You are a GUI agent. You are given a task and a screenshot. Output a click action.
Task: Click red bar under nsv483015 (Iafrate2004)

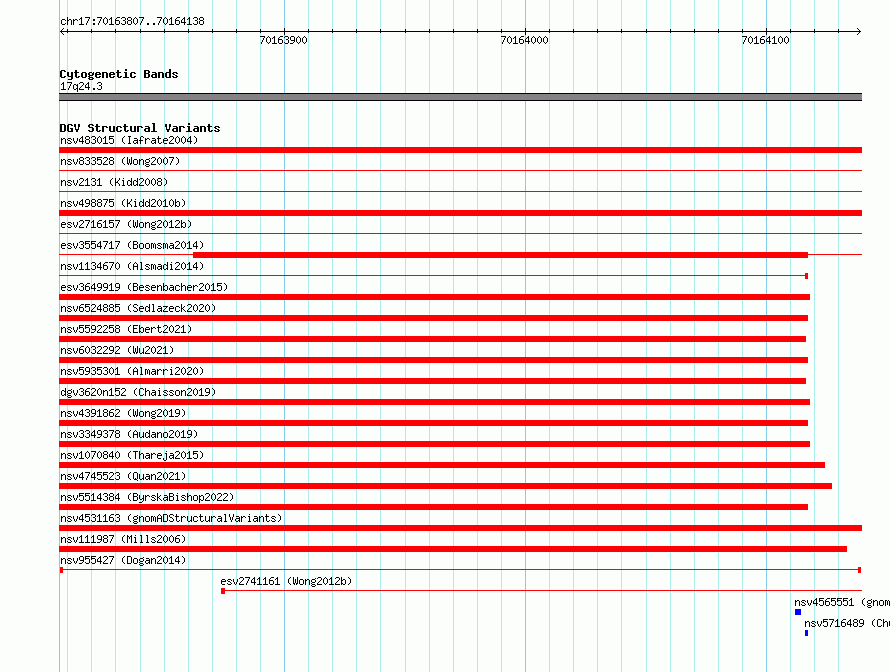tap(460, 150)
